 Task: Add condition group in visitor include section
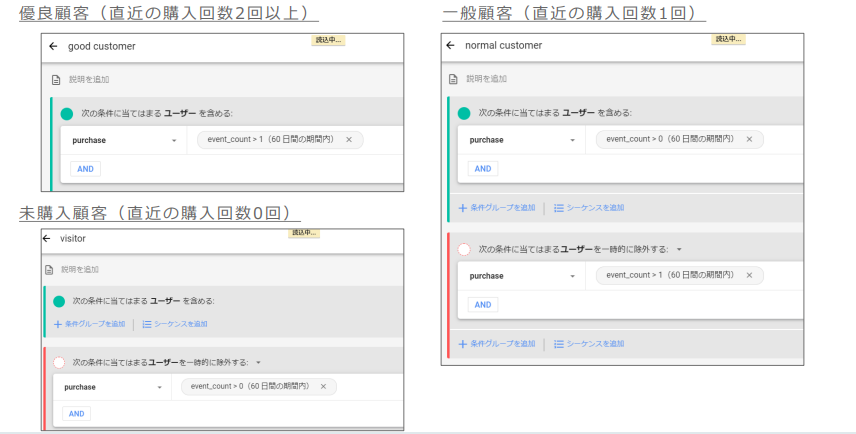tap(90, 324)
